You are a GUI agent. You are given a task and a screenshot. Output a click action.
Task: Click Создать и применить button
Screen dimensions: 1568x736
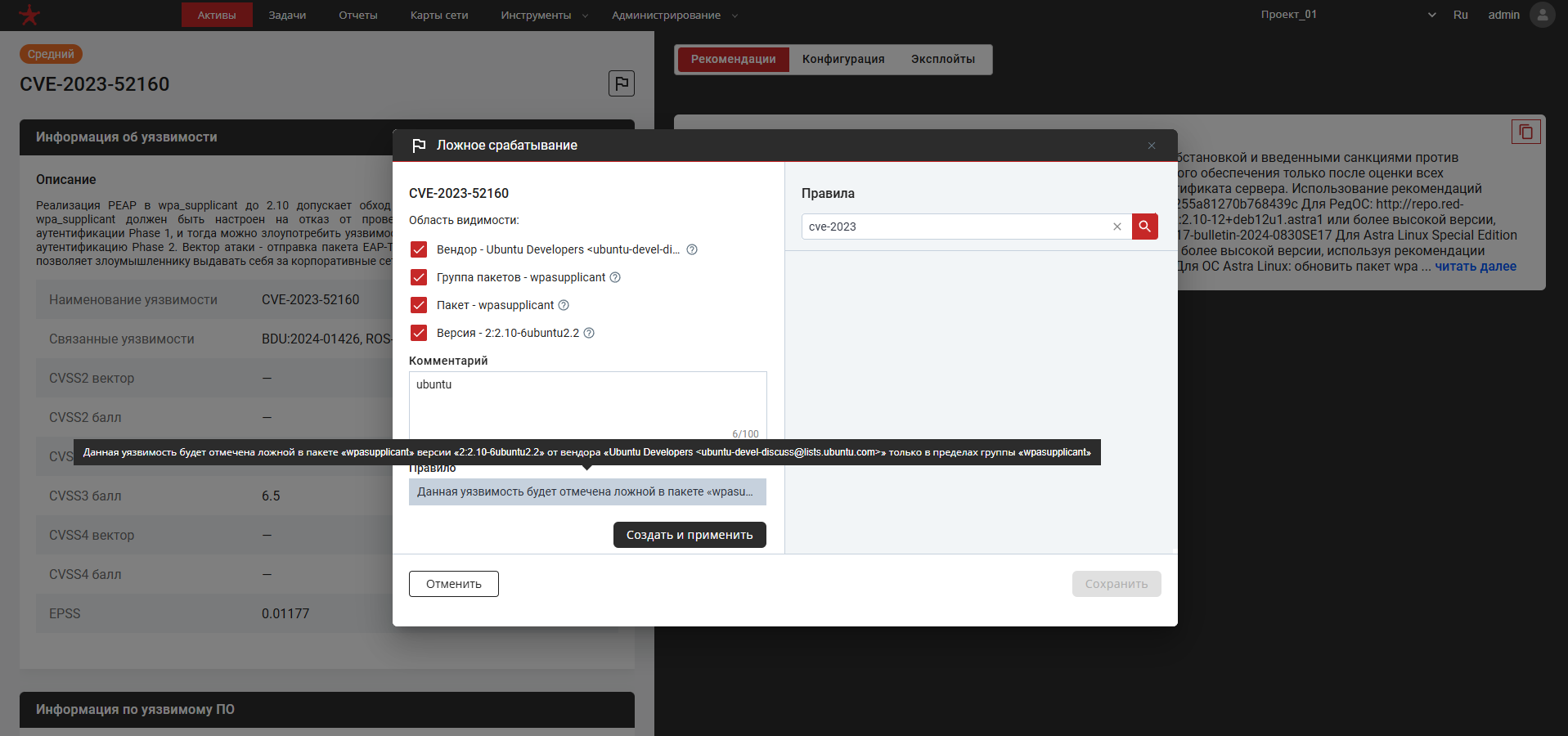tap(690, 535)
